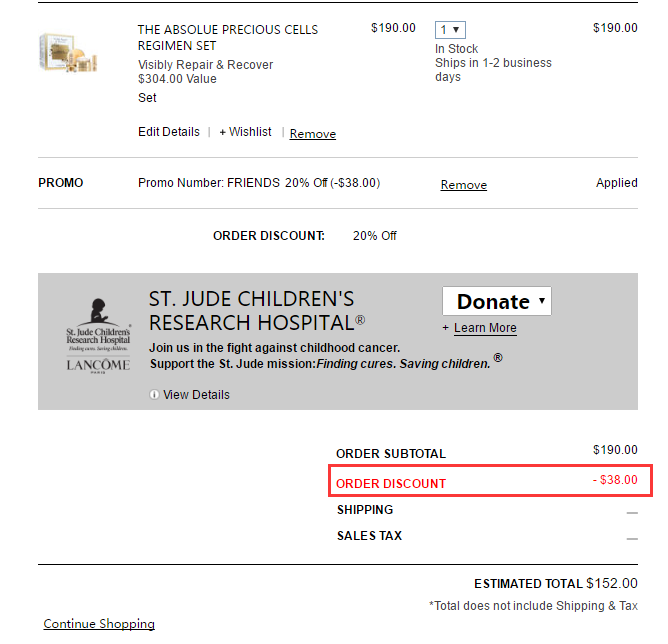Remove the FRIENDS promo code

pos(464,185)
